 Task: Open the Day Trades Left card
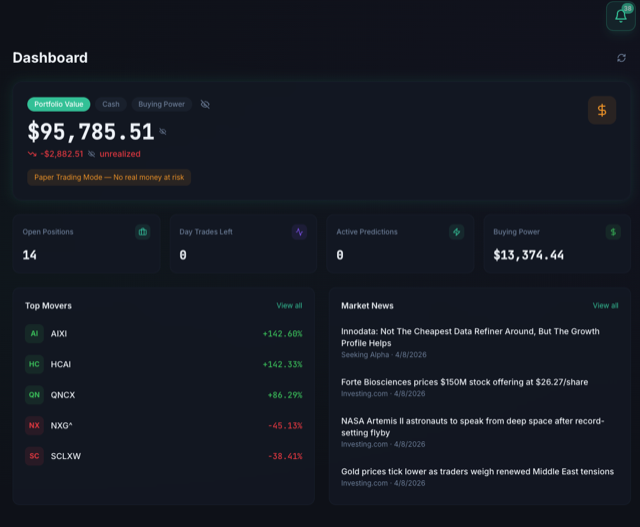pos(243,244)
